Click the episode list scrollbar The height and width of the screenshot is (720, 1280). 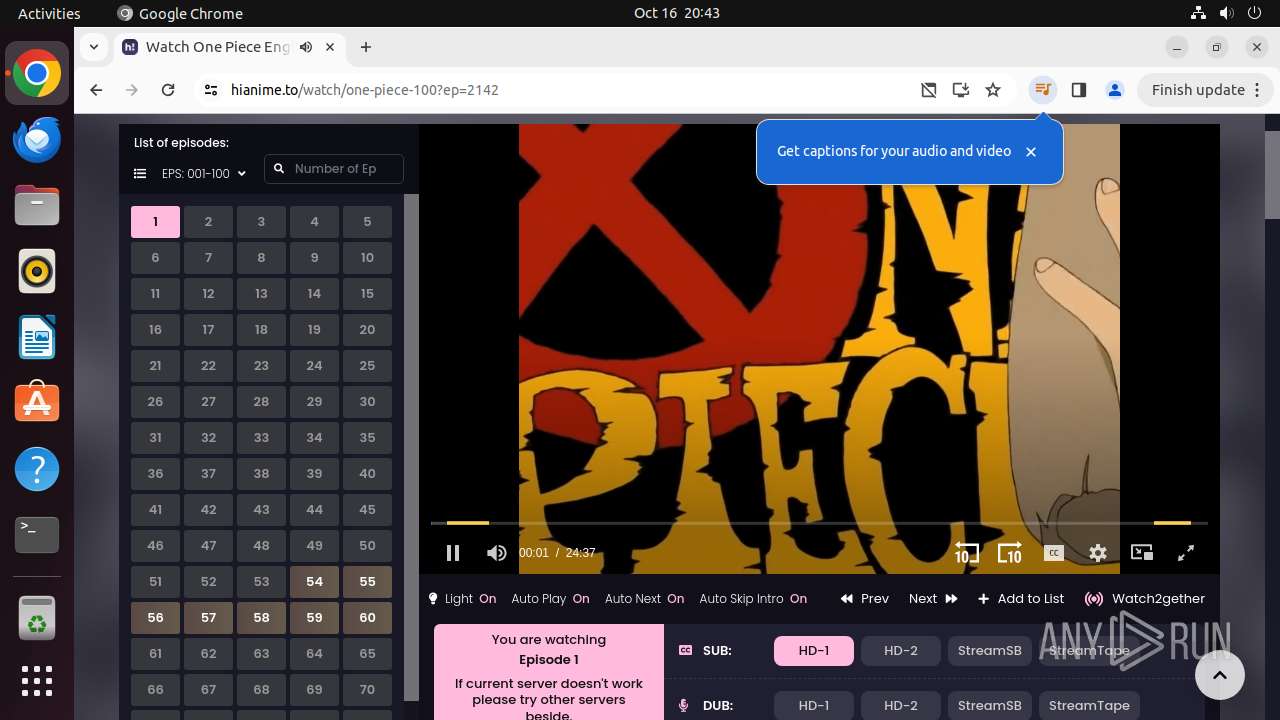411,447
